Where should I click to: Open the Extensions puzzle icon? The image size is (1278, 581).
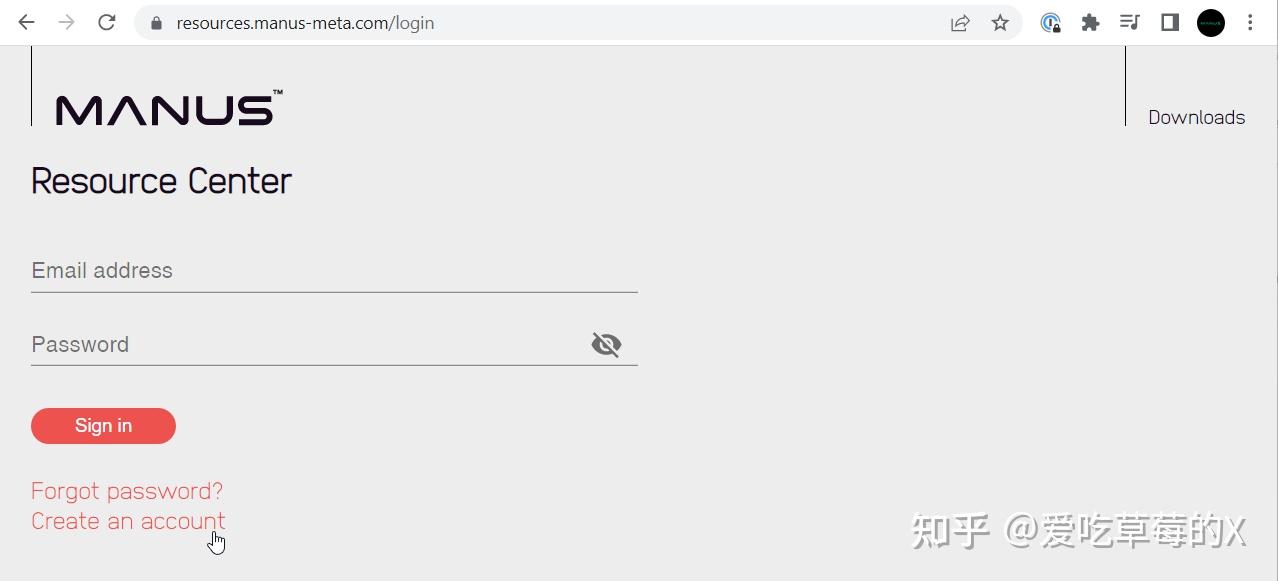(1090, 22)
